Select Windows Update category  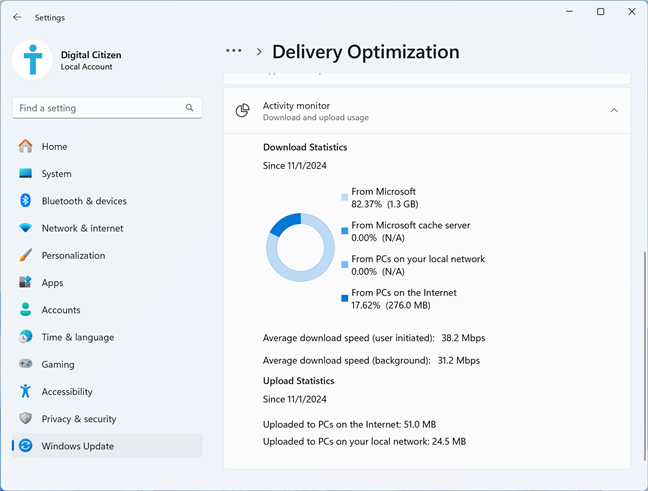(107, 446)
